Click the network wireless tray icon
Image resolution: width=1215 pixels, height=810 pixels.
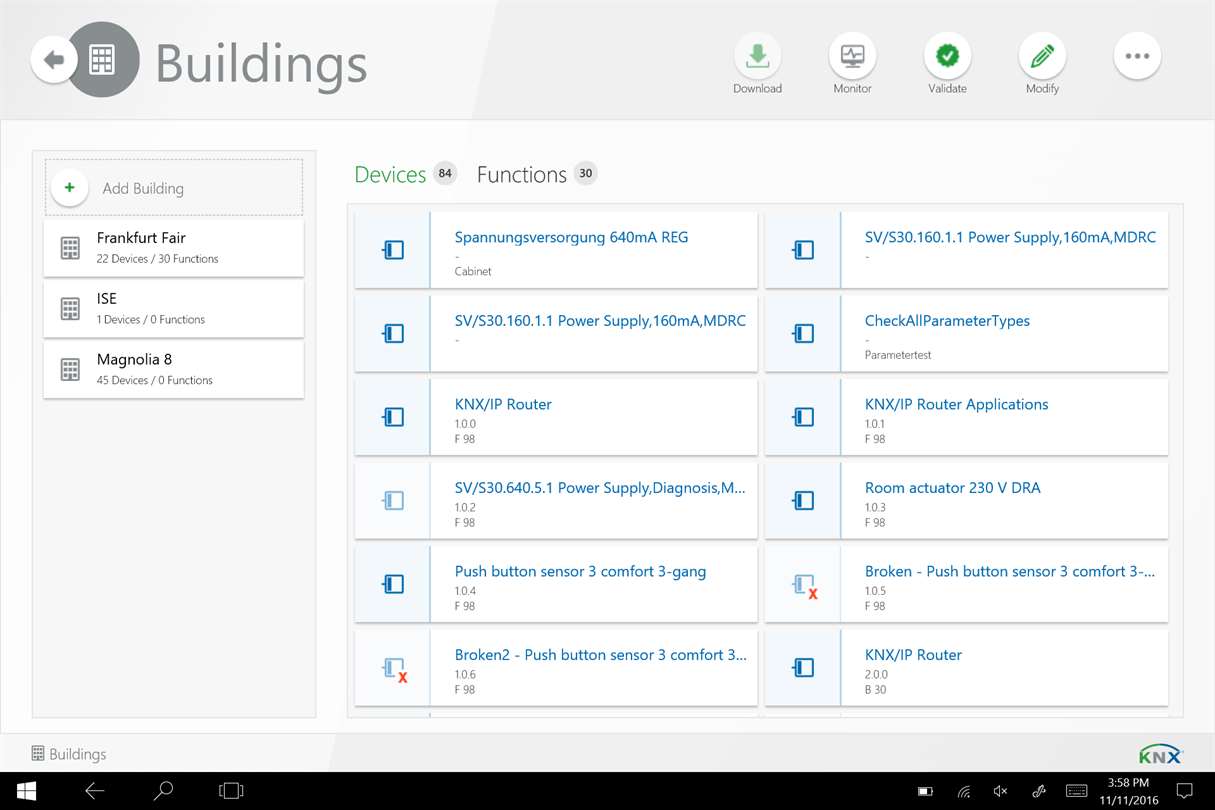point(963,791)
